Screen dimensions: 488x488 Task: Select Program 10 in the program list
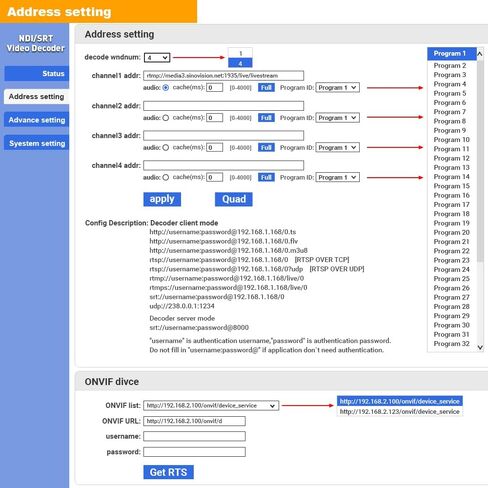[452, 140]
